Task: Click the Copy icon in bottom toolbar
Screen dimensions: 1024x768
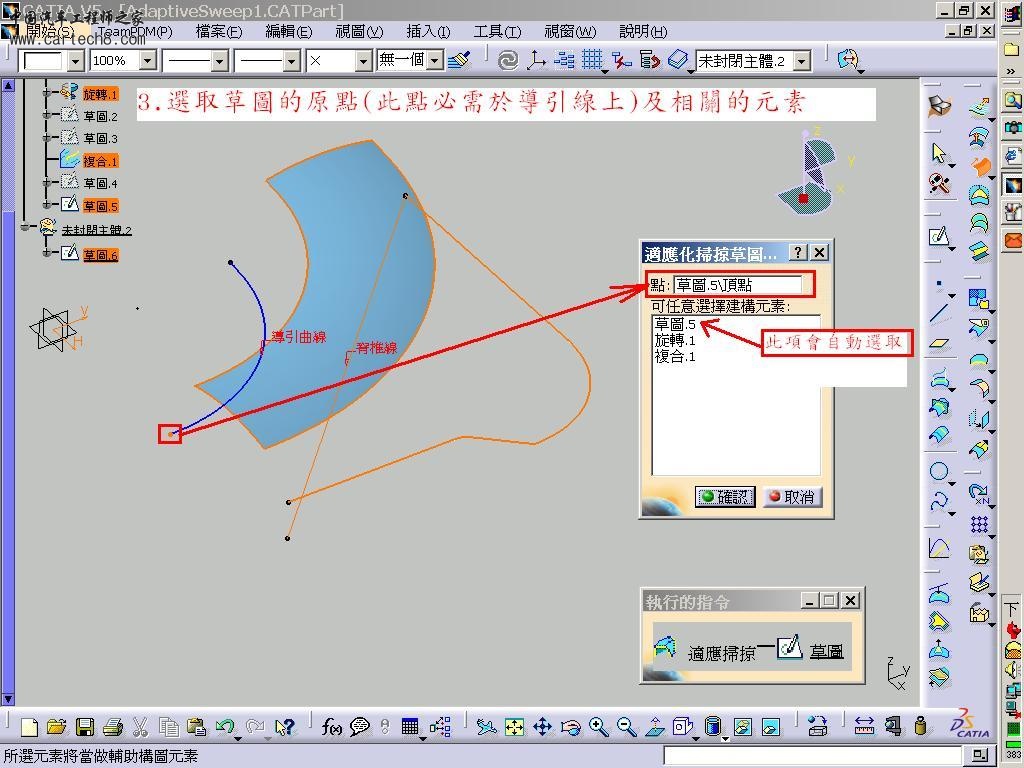Action: point(168,726)
